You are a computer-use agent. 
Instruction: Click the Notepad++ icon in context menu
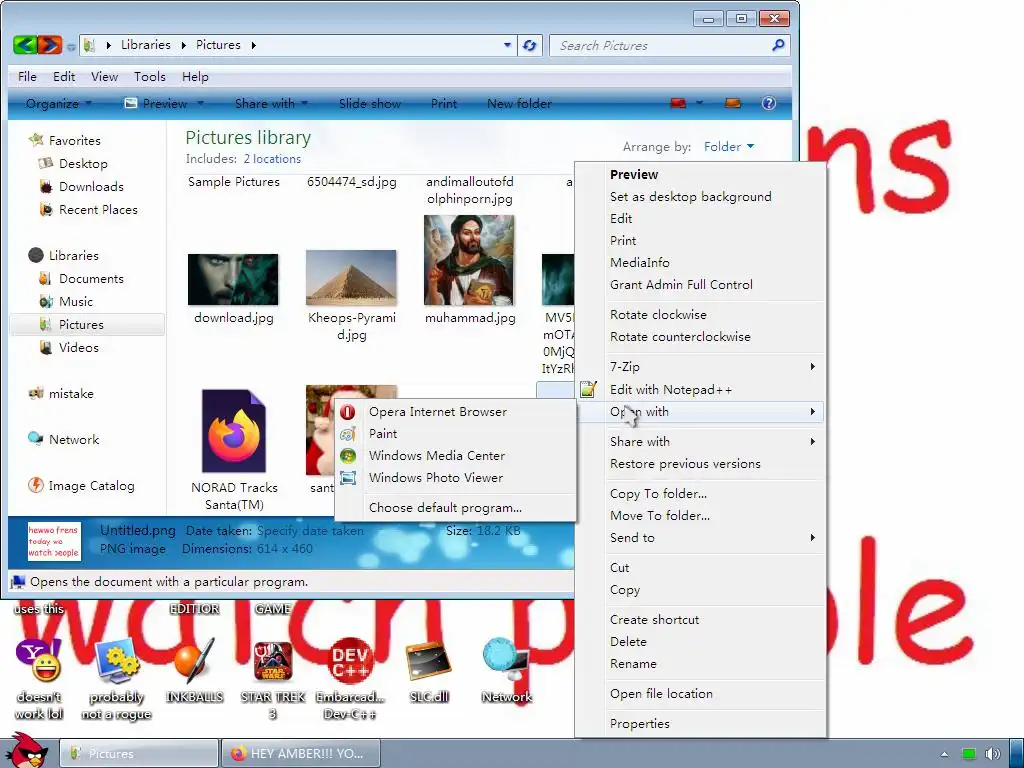(x=588, y=389)
